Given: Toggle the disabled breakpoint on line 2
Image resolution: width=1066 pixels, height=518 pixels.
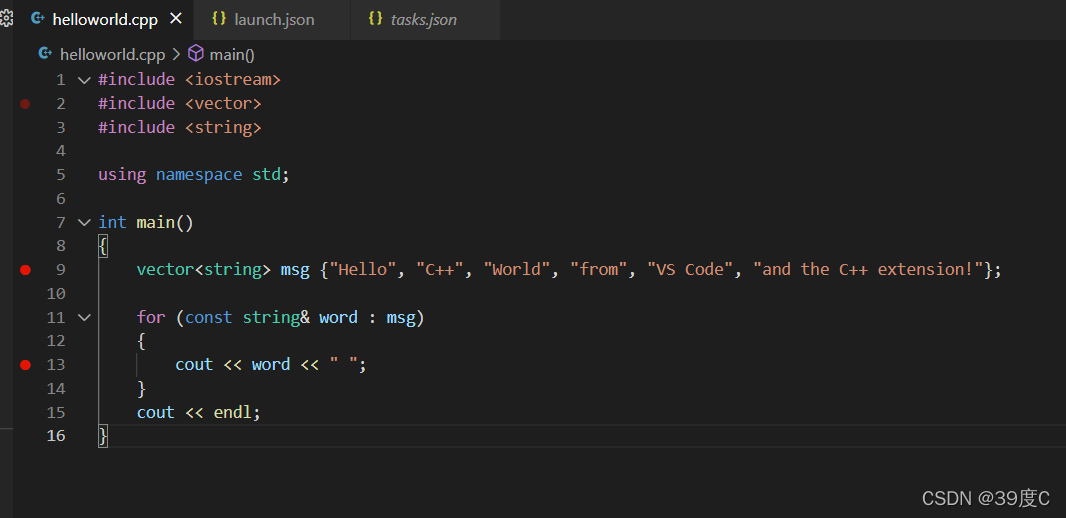Looking at the screenshot, I should point(25,104).
